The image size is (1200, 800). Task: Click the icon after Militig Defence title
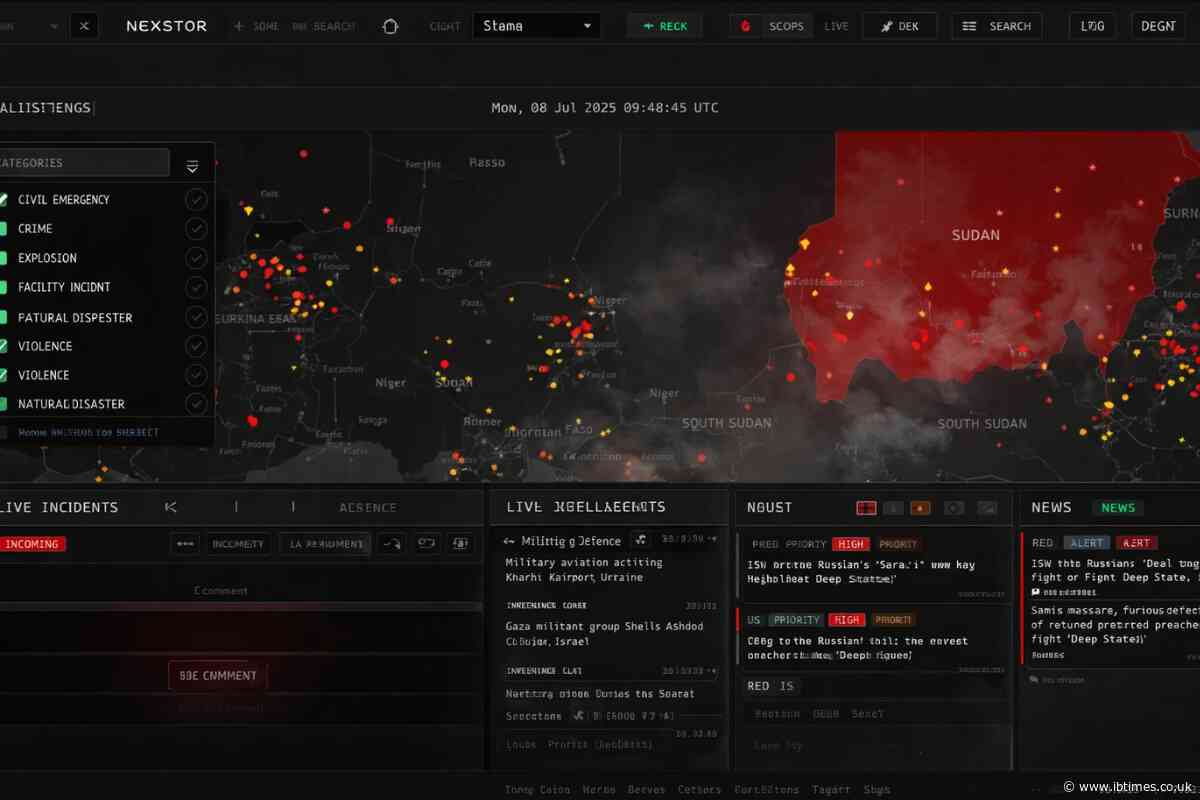click(641, 540)
